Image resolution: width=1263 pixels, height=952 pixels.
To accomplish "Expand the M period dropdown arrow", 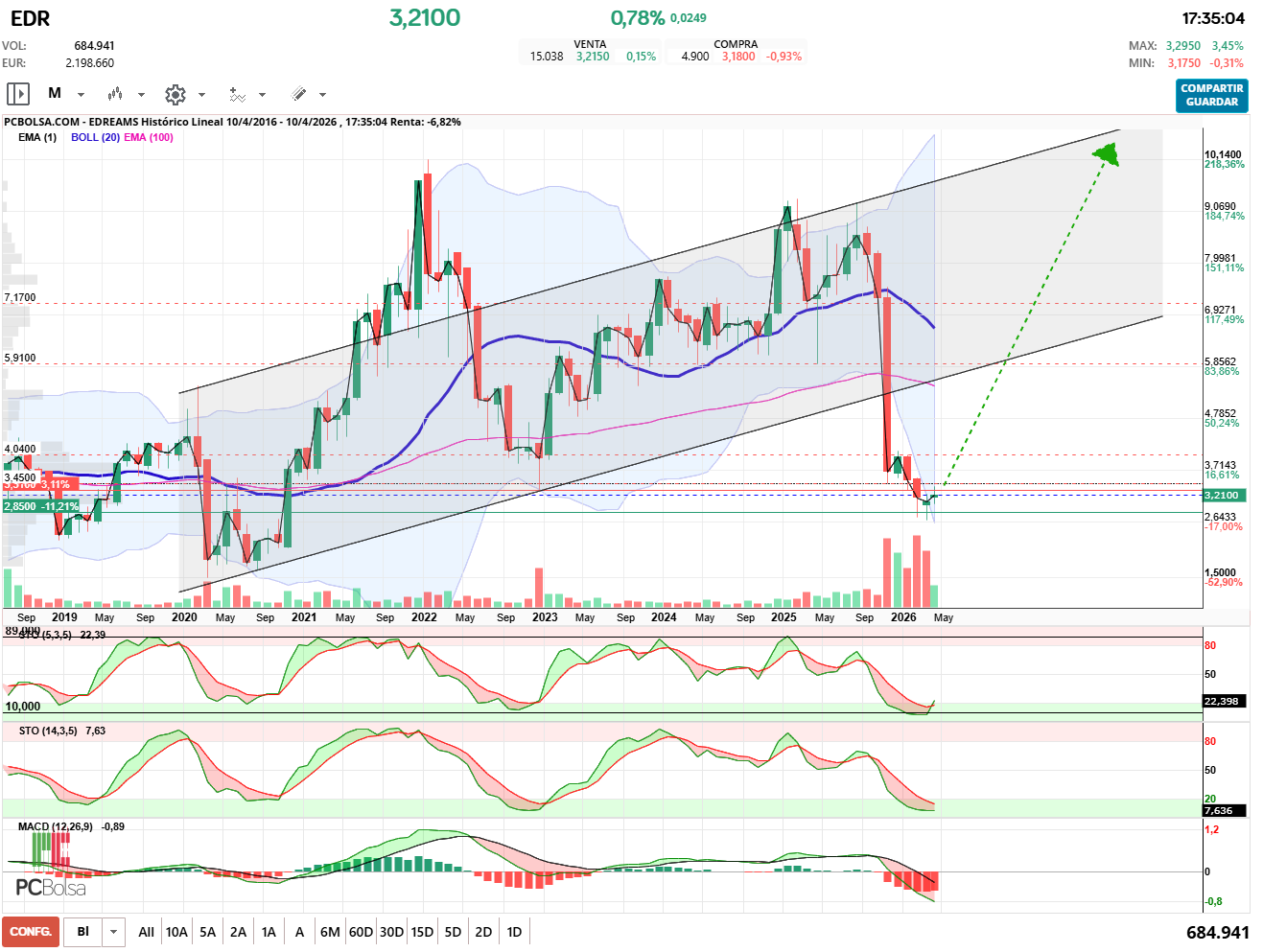I will 81,95.
